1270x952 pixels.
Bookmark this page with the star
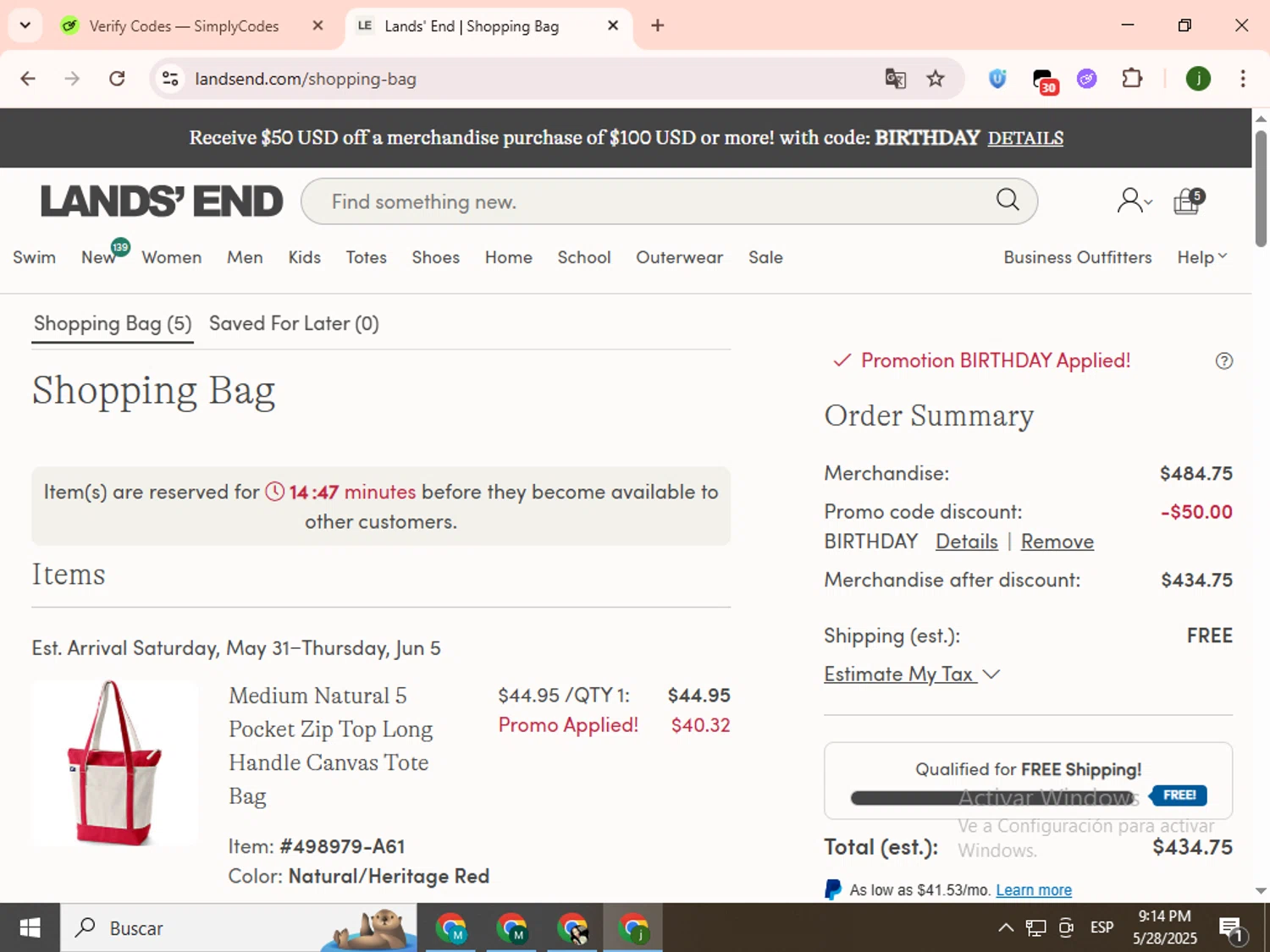point(936,79)
